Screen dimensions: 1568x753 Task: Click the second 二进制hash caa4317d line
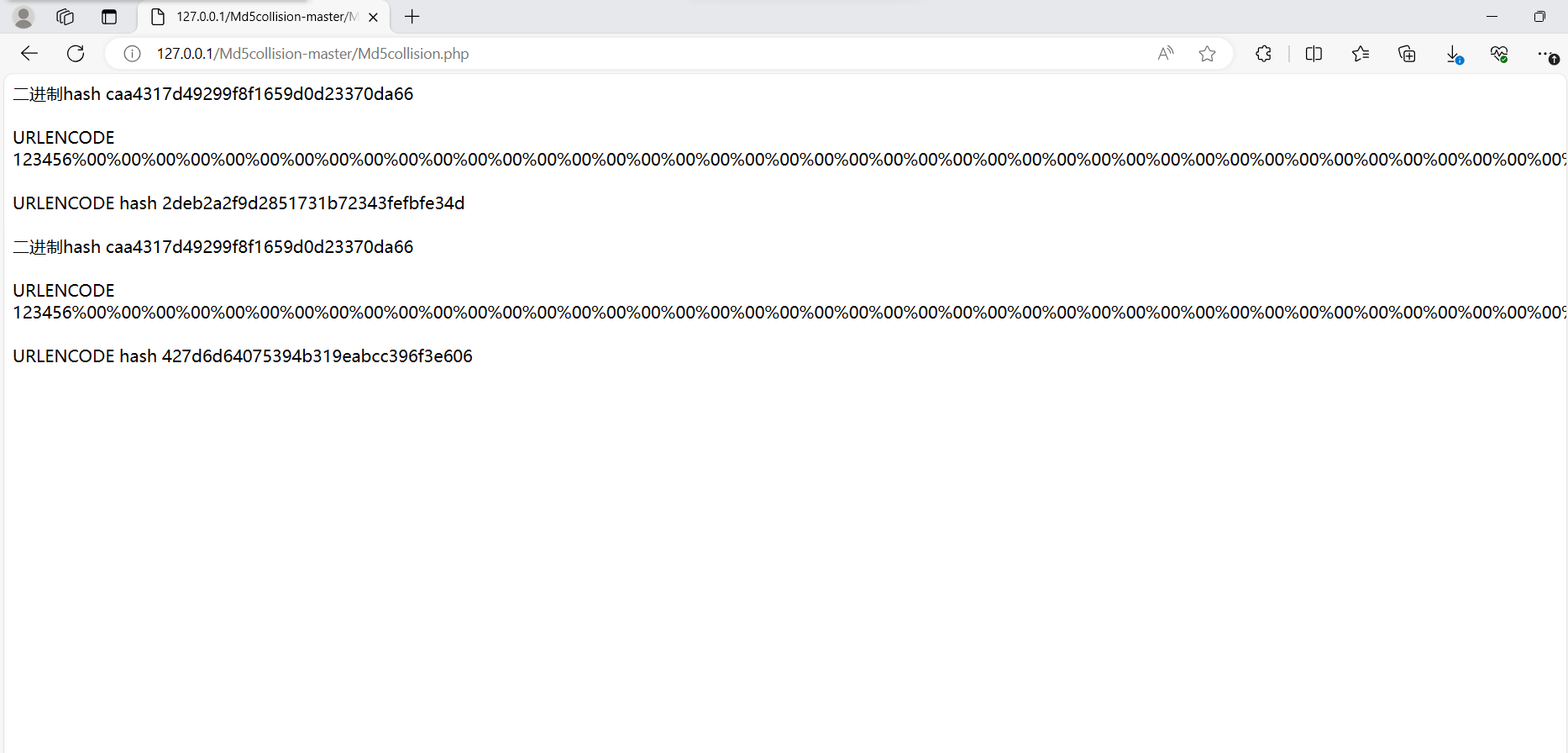pyautogui.click(x=213, y=247)
